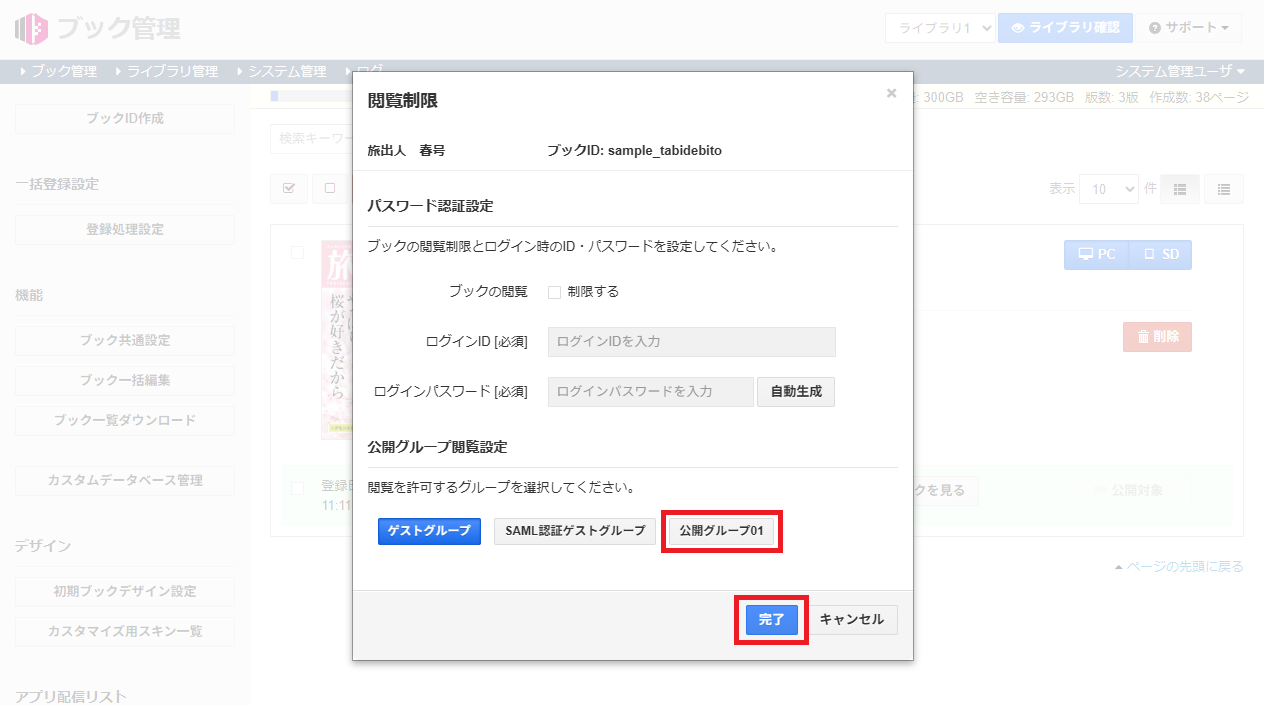The height and width of the screenshot is (705, 1264).
Task: Click the PC monitor view button
Action: tap(1096, 255)
